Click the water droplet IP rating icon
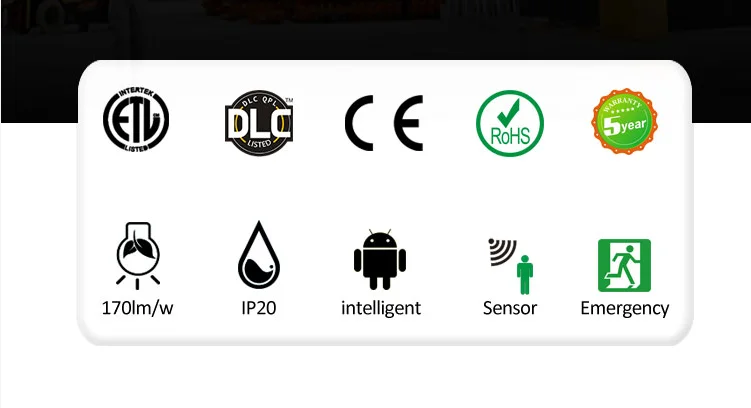Screen dimensions: 751x408 click(259, 255)
